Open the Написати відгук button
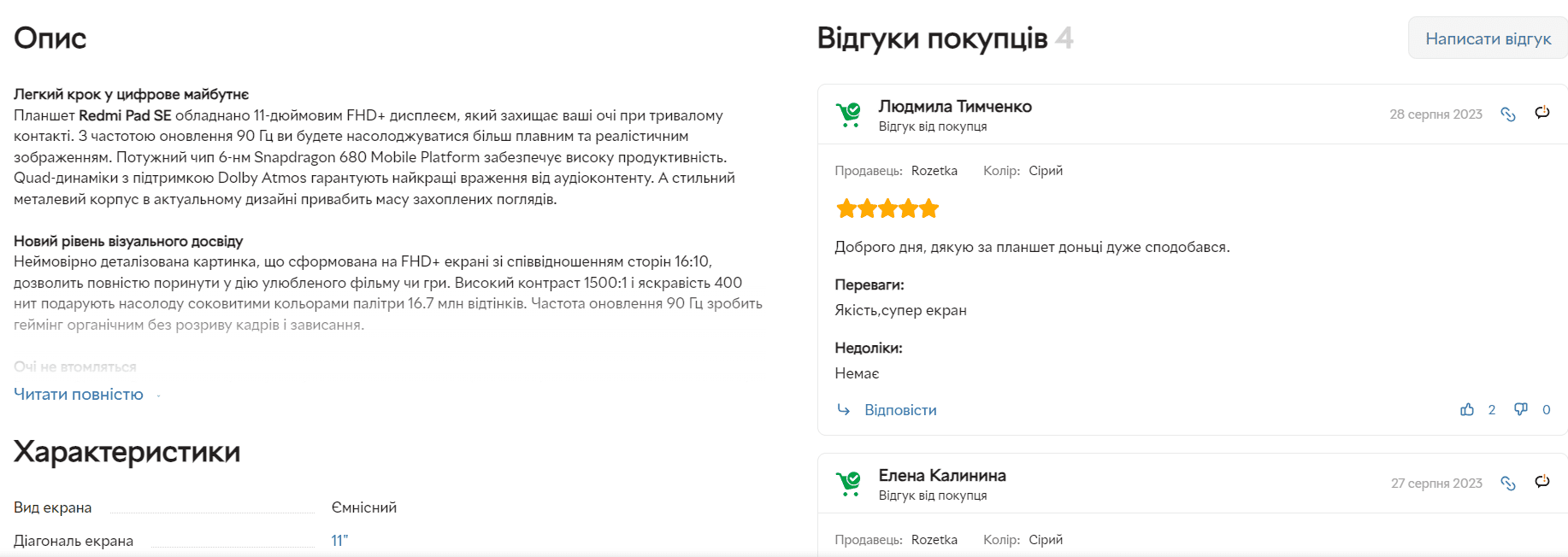 1488,38
